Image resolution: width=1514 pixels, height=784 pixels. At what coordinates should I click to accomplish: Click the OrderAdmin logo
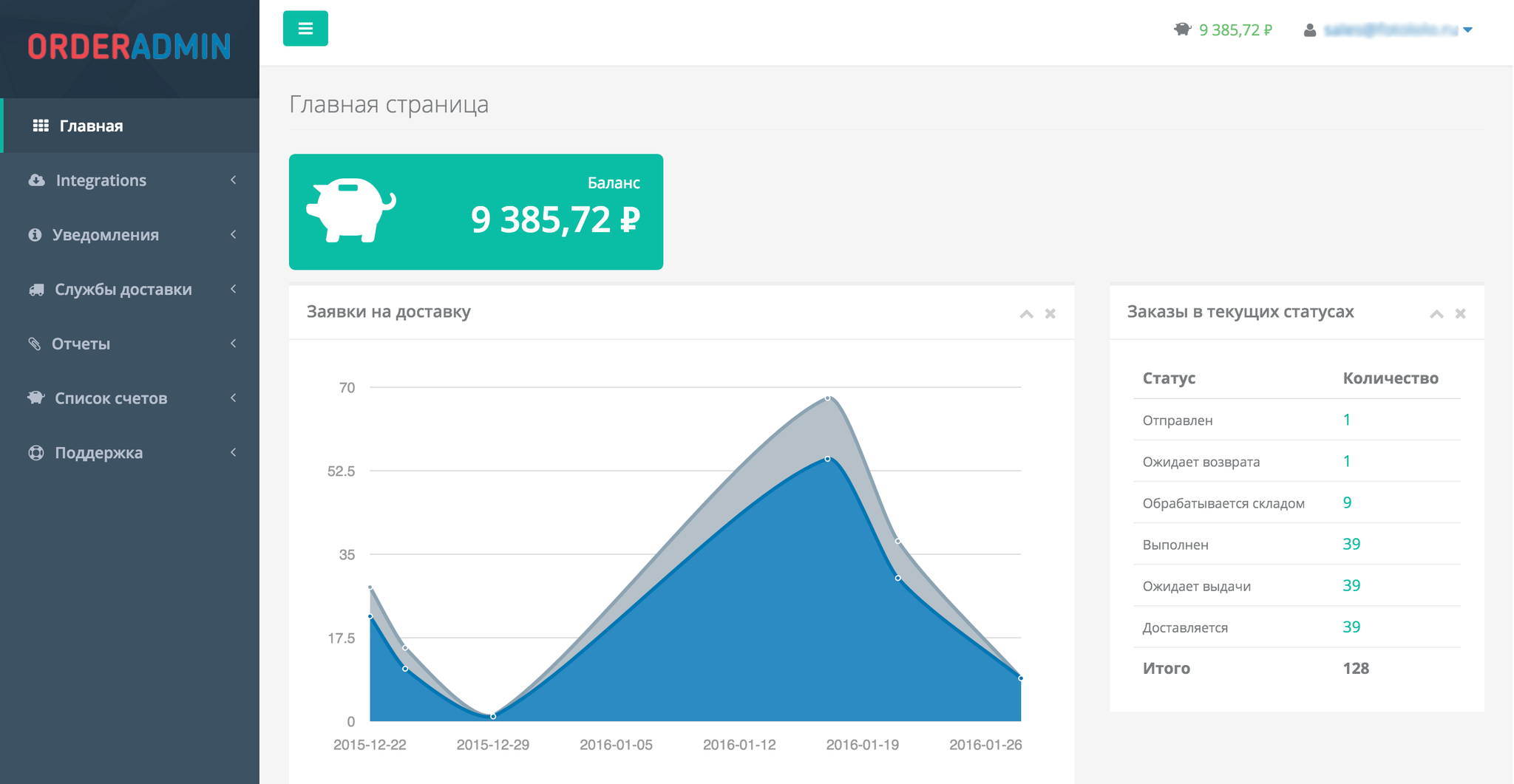click(129, 47)
